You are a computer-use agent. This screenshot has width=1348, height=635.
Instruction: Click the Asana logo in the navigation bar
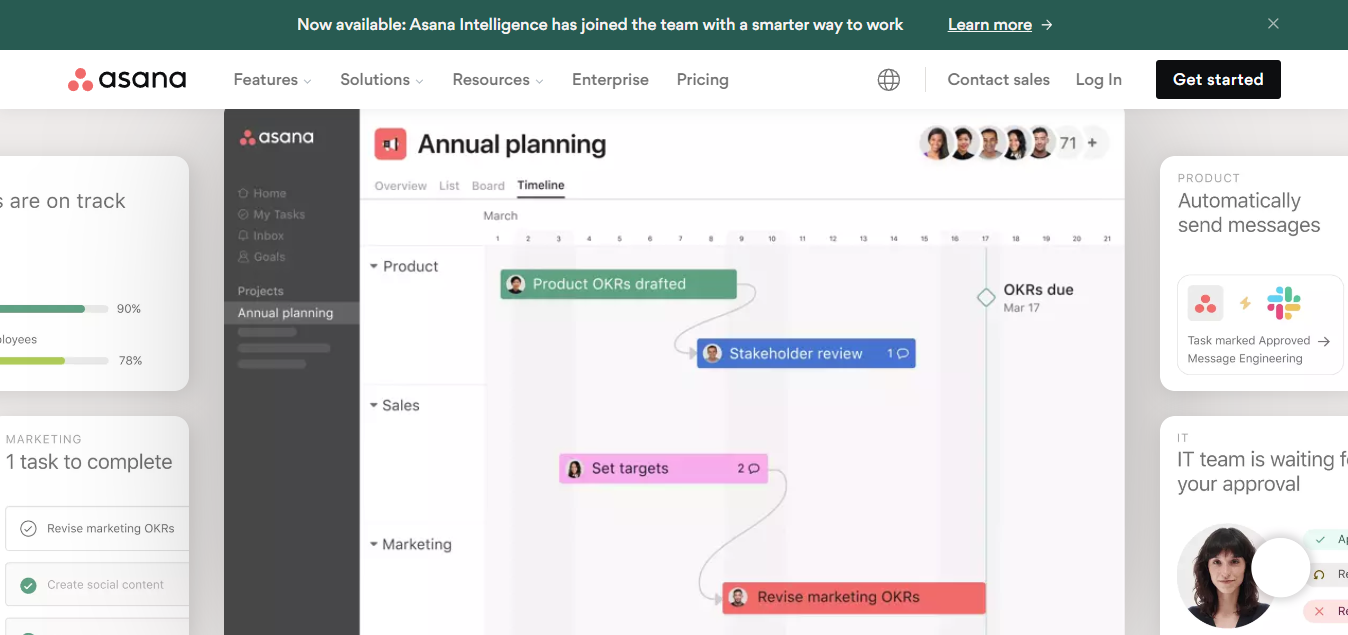click(x=127, y=79)
